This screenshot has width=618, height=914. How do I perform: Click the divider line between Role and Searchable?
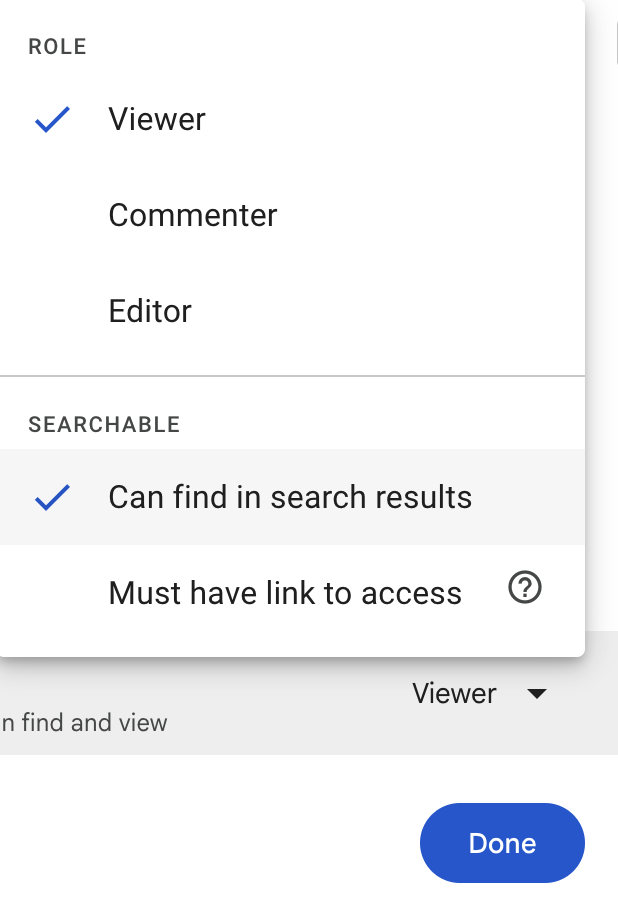click(292, 376)
